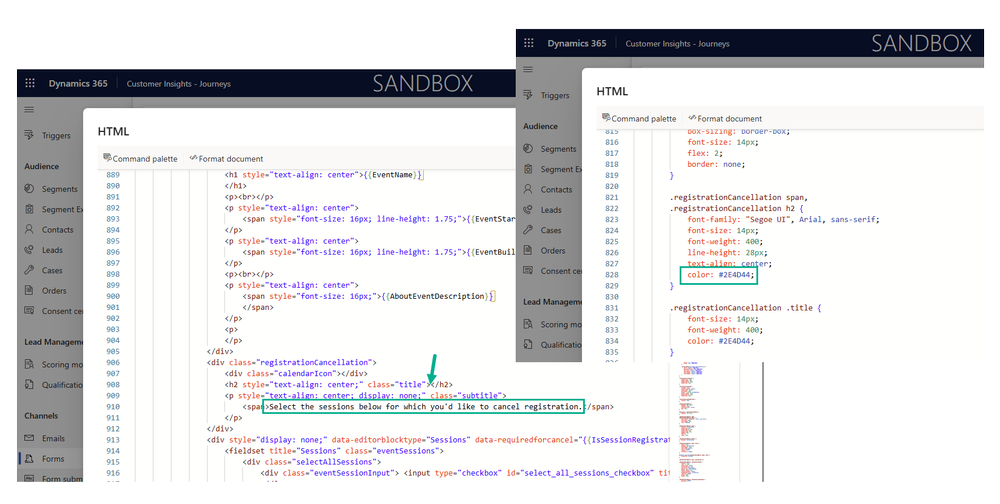Click Dynamics 365 title in left window

[x=78, y=84]
